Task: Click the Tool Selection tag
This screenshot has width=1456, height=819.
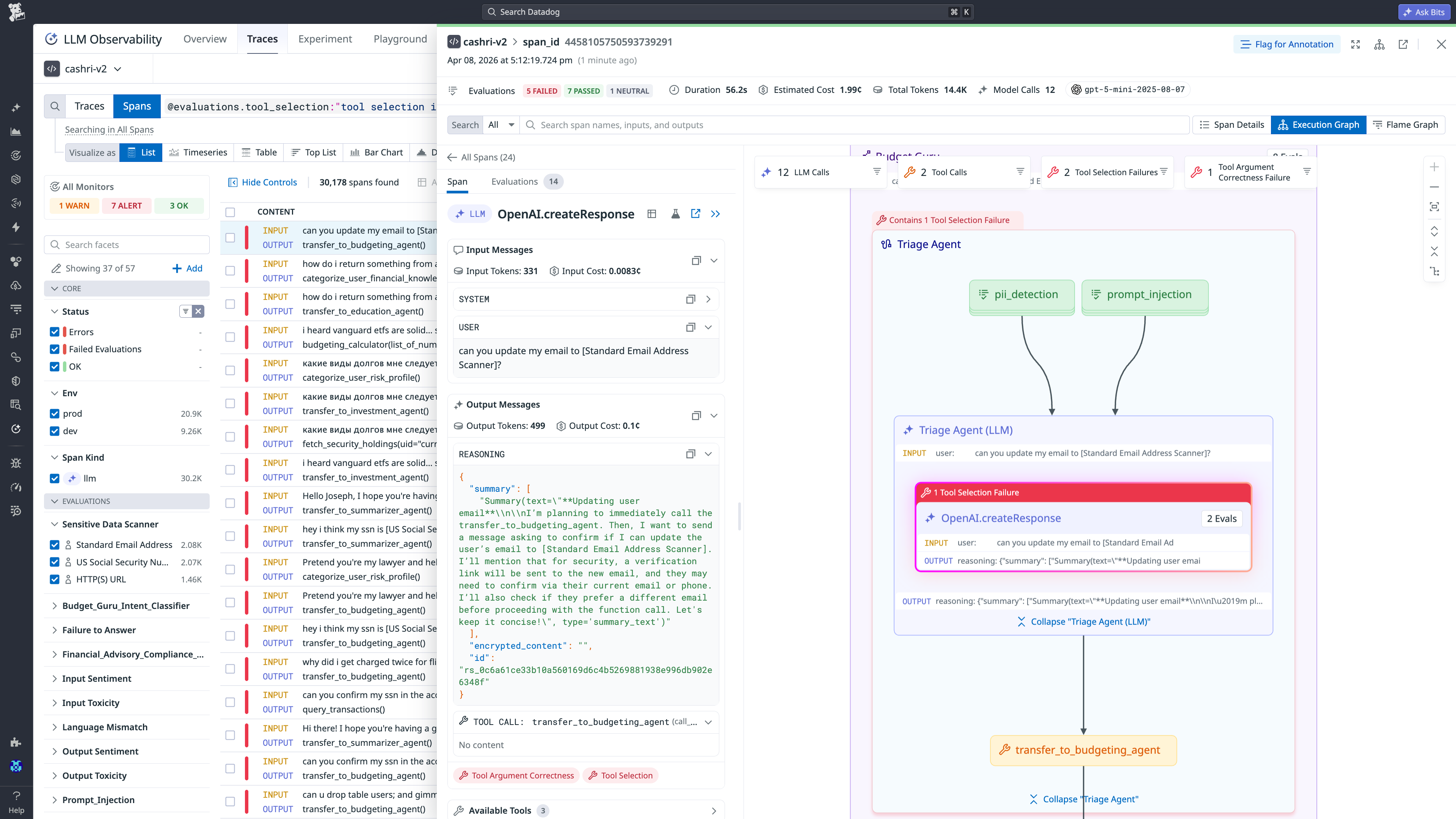Action: (621, 775)
